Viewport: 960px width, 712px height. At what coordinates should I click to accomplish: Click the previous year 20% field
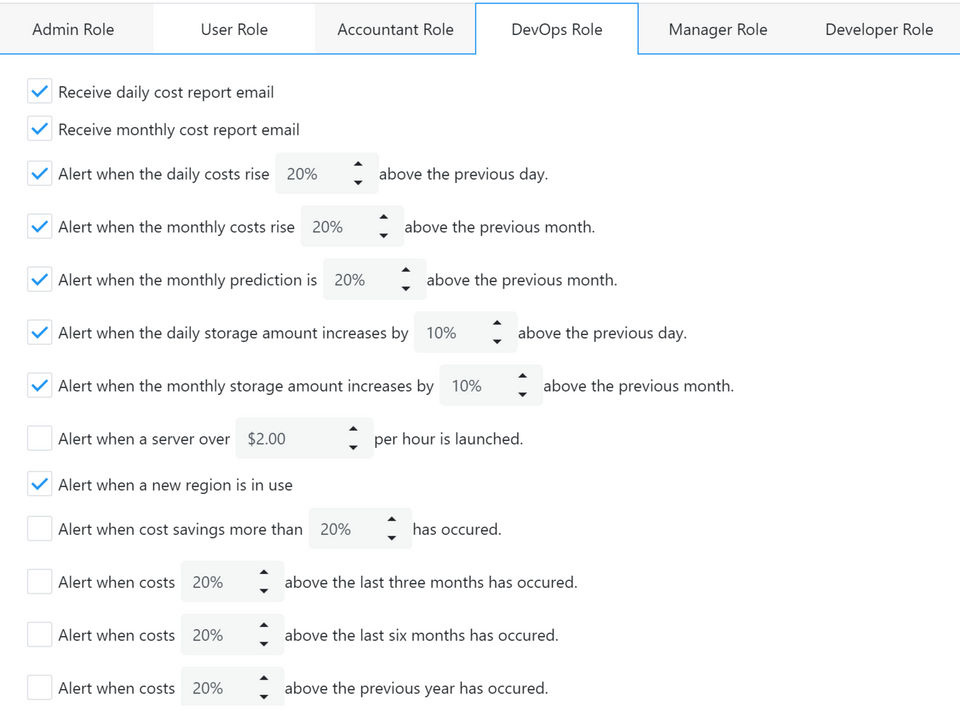point(232,688)
